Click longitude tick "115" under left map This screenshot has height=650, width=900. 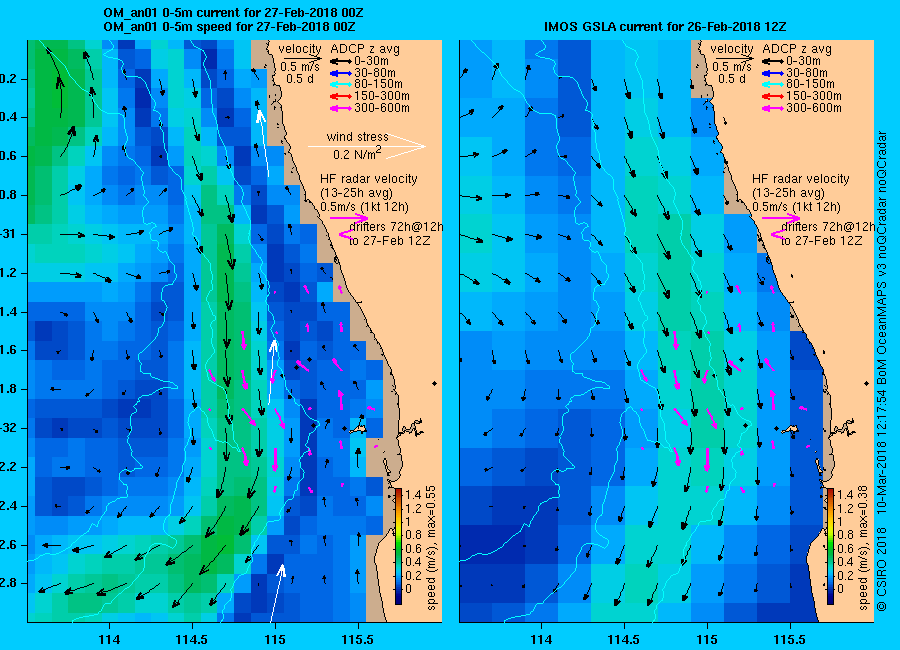pos(275,639)
